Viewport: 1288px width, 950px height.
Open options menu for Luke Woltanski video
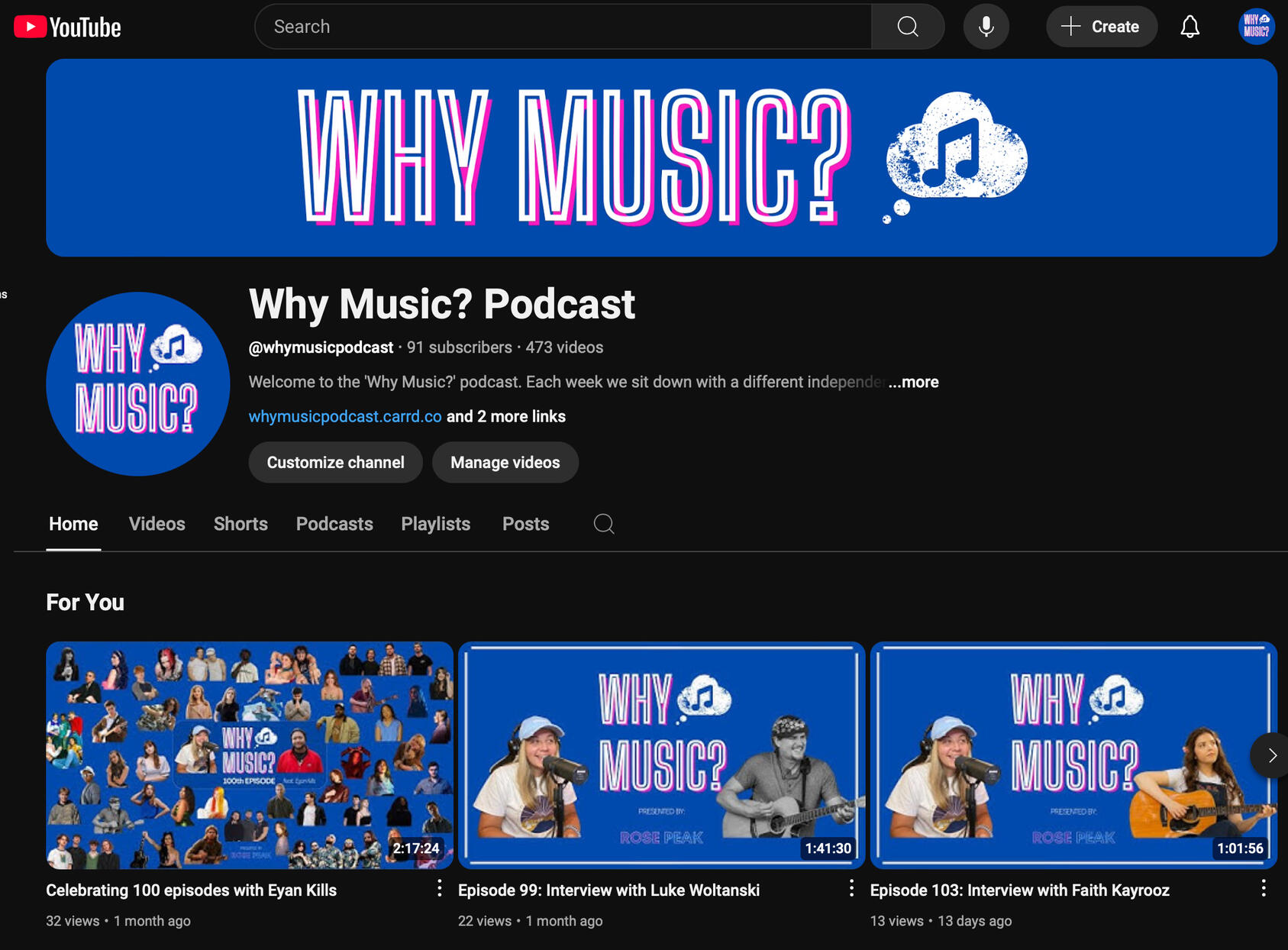851,888
